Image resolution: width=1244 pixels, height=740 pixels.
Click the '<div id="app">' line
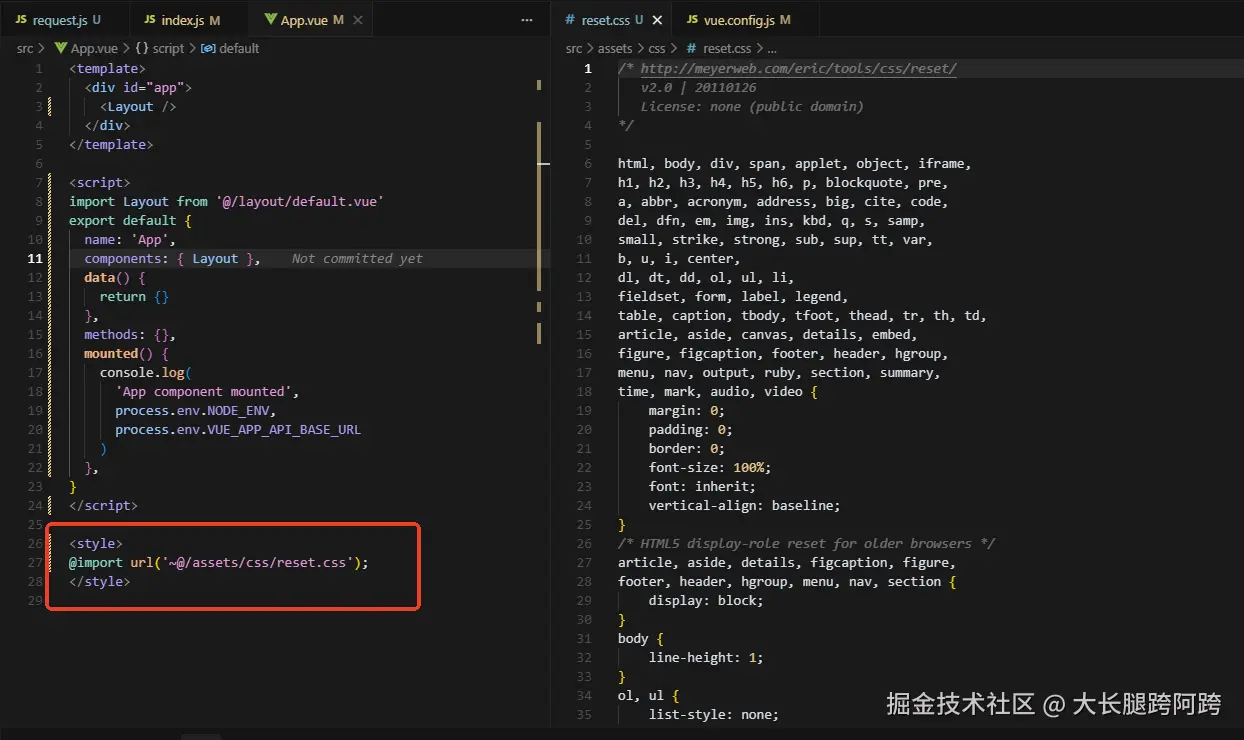click(x=138, y=87)
